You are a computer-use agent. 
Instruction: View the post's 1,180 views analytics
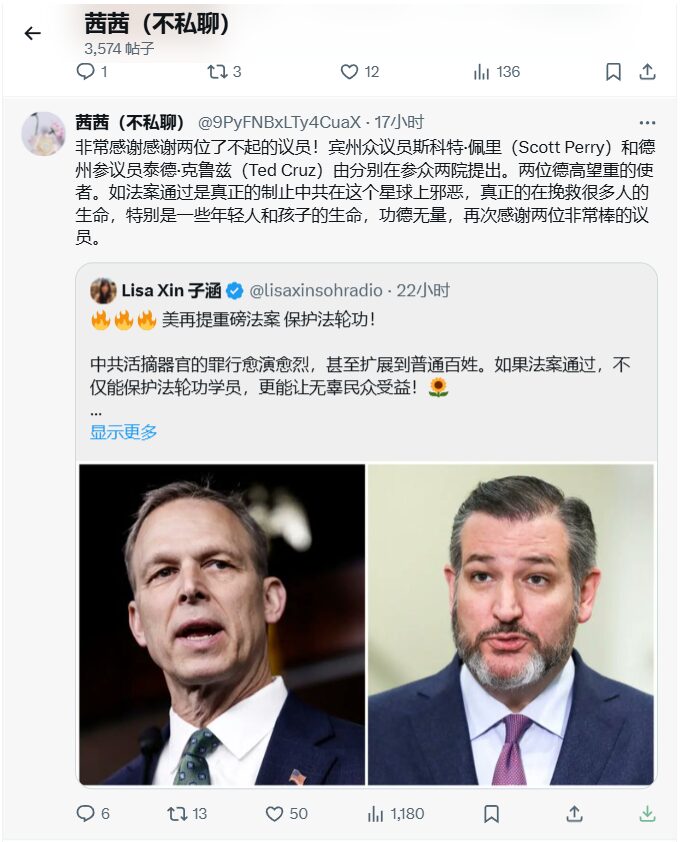[396, 814]
